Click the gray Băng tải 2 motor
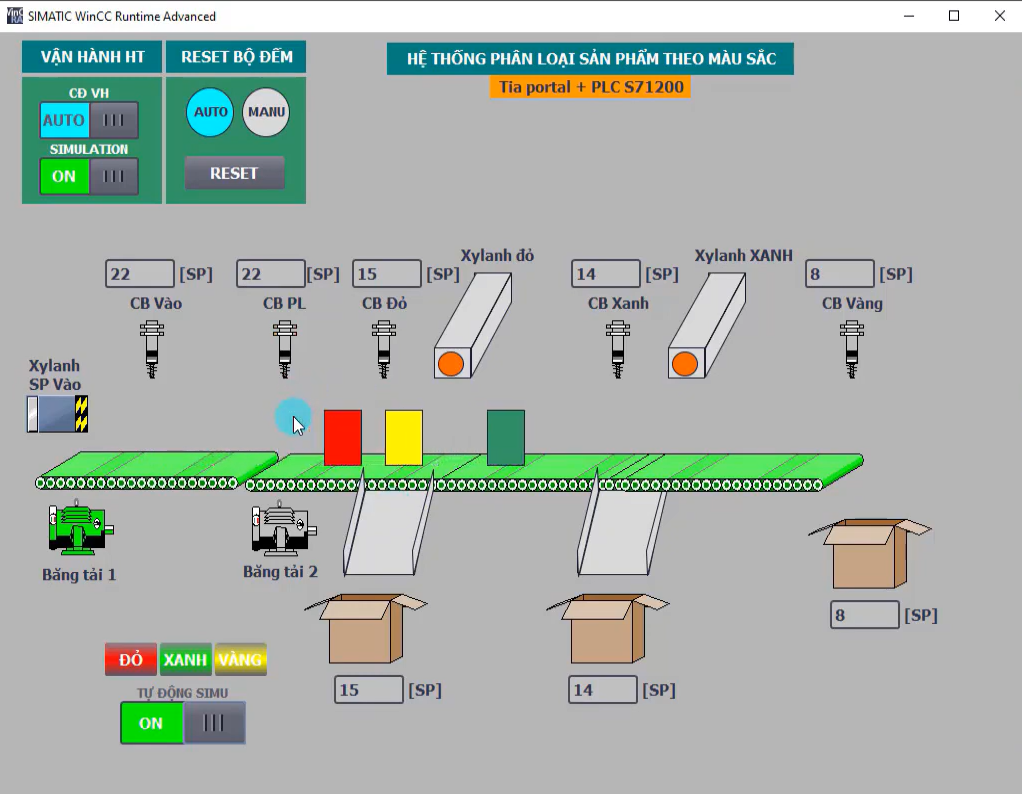The width and height of the screenshot is (1022, 794). (x=284, y=528)
